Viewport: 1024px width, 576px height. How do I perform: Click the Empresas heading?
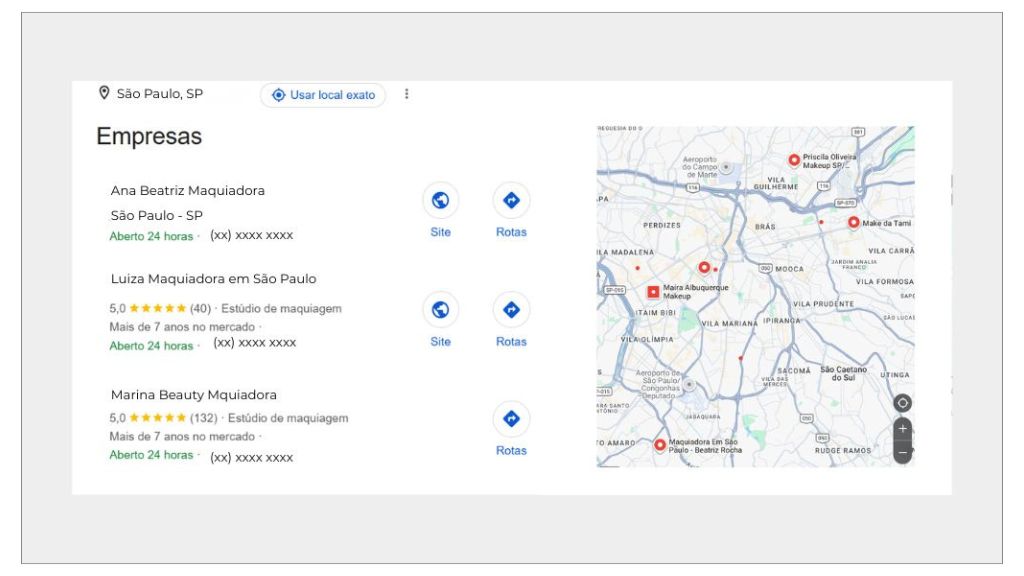point(149,136)
